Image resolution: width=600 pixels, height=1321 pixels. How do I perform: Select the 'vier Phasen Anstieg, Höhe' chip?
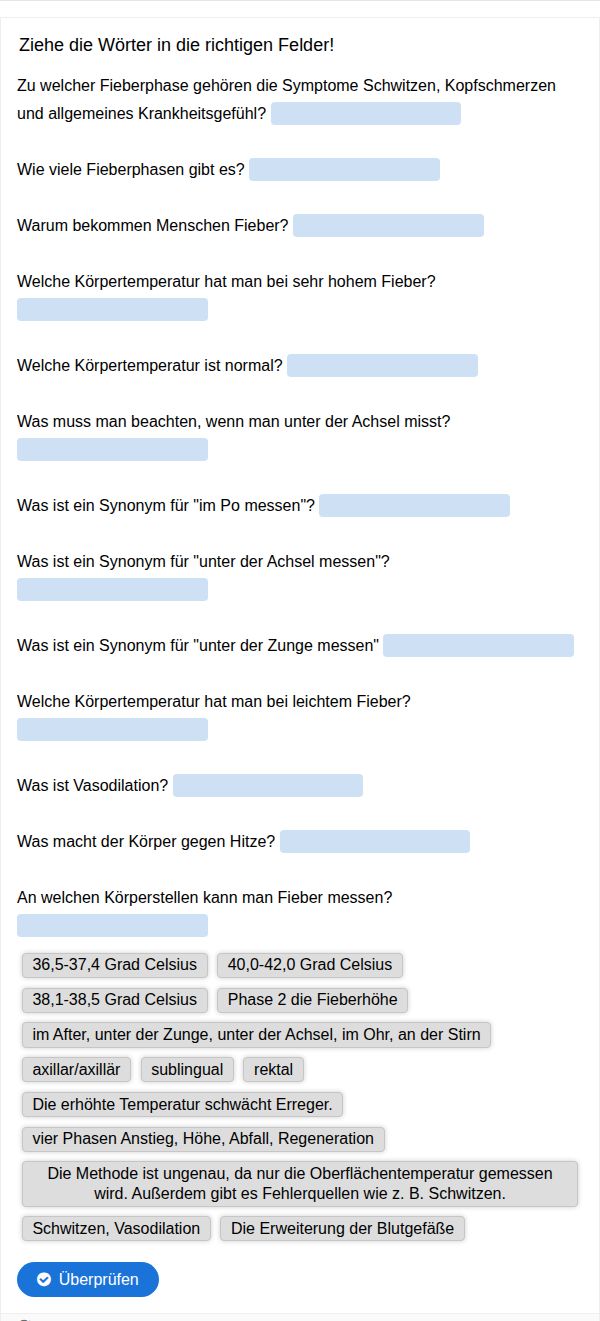[203, 1138]
